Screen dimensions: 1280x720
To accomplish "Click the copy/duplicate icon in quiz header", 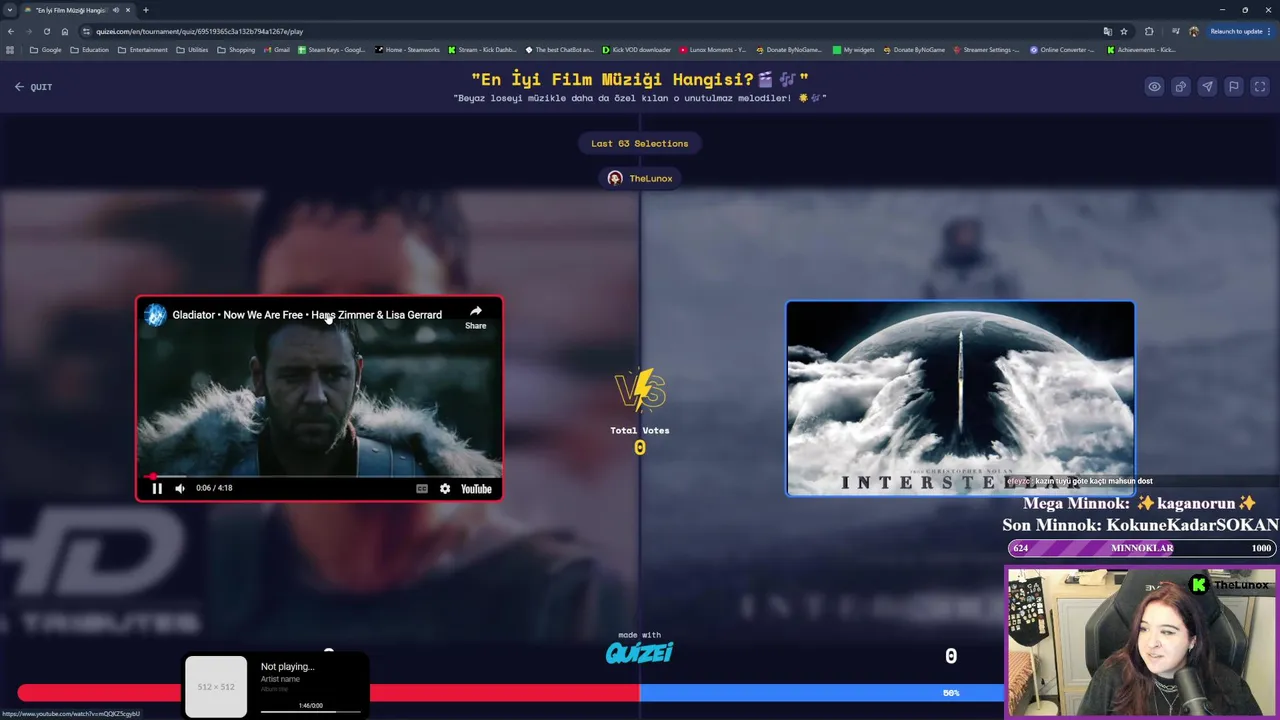I will pyautogui.click(x=1181, y=87).
